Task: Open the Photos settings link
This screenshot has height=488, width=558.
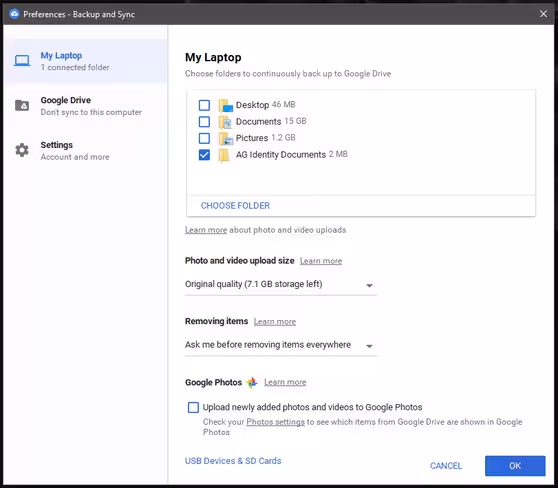Action: pyautogui.click(x=275, y=422)
